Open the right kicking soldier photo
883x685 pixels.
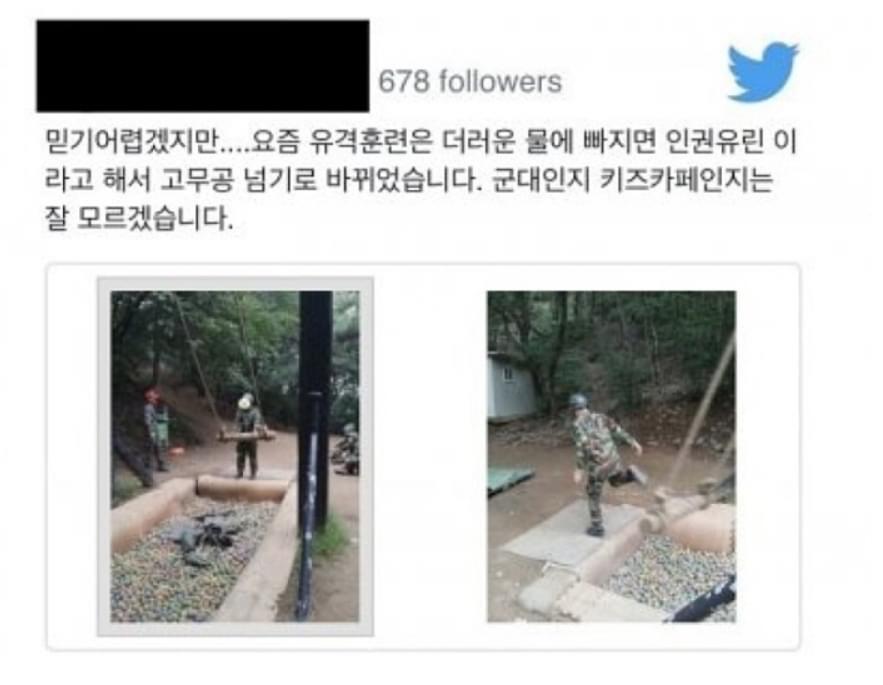pos(611,456)
